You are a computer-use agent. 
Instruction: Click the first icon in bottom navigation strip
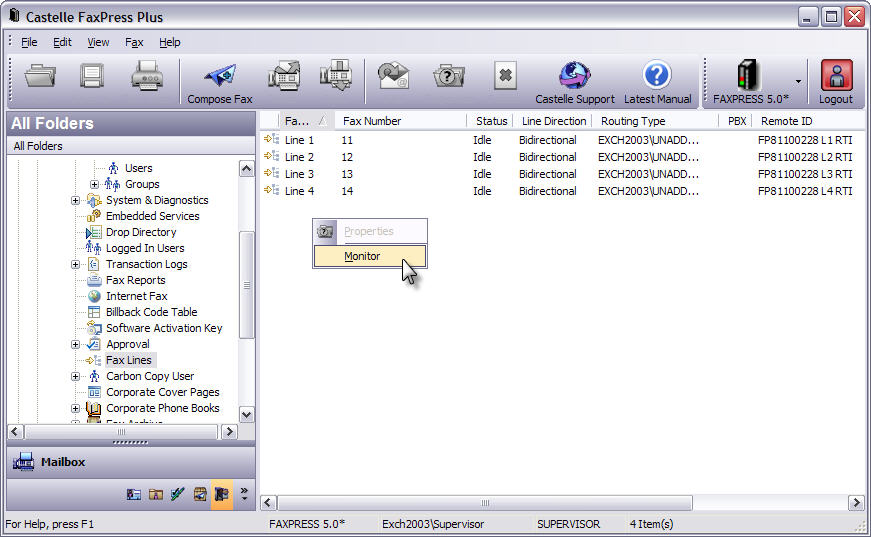click(x=133, y=494)
